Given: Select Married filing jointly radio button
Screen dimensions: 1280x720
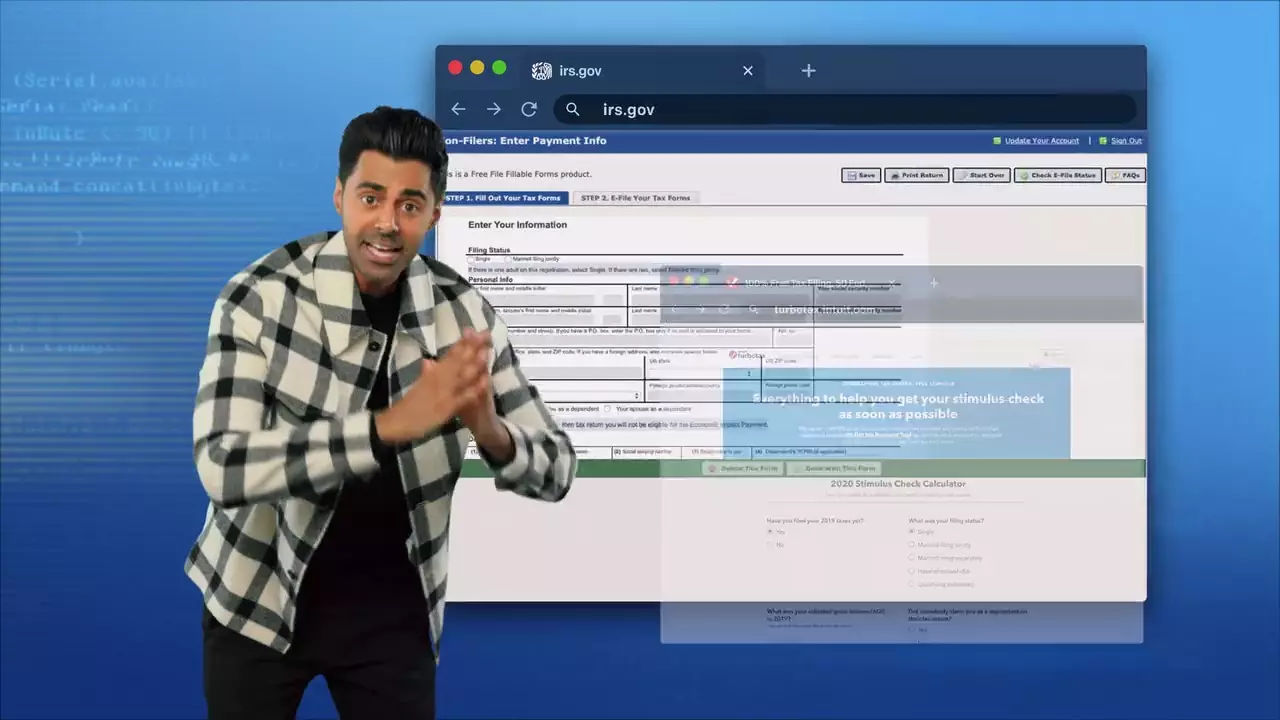Looking at the screenshot, I should click(x=508, y=259).
